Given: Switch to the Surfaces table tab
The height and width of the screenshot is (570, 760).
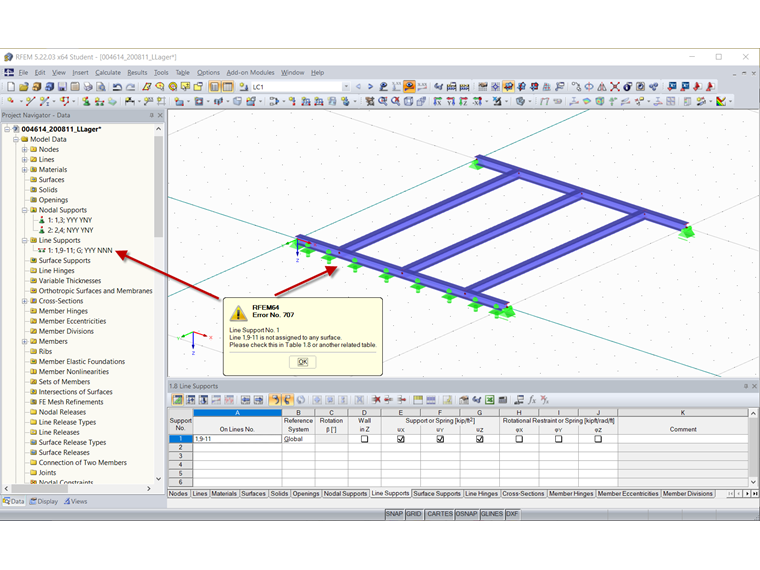Looking at the screenshot, I should 253,493.
